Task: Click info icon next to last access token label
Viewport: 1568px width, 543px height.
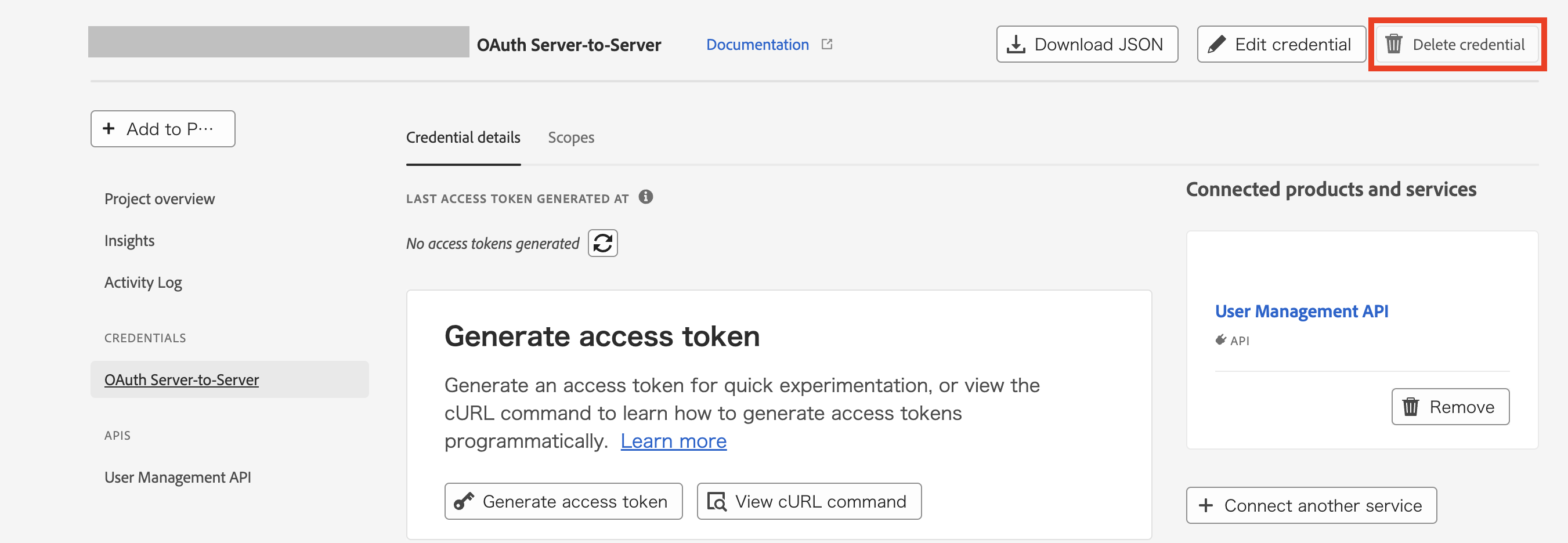Action: pyautogui.click(x=645, y=197)
